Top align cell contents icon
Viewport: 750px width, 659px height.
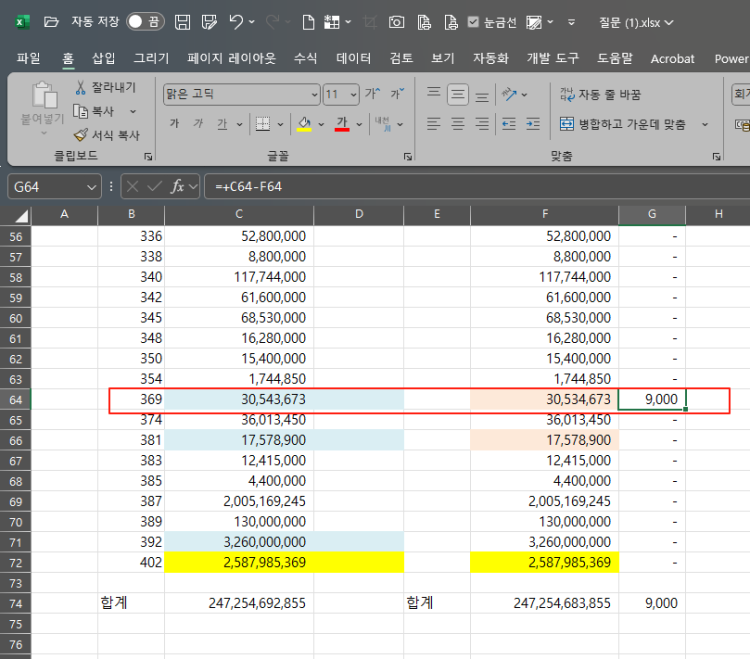pos(434,94)
